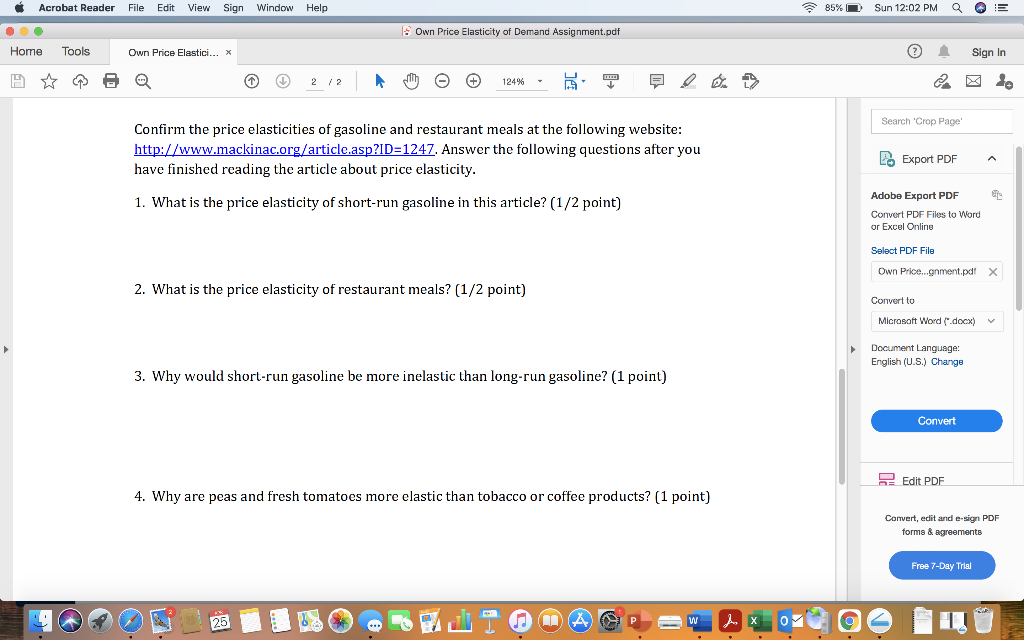Screen dimensions: 1024x640
Task: Open the Comment tool (speech bubble icon)
Action: pos(656,81)
